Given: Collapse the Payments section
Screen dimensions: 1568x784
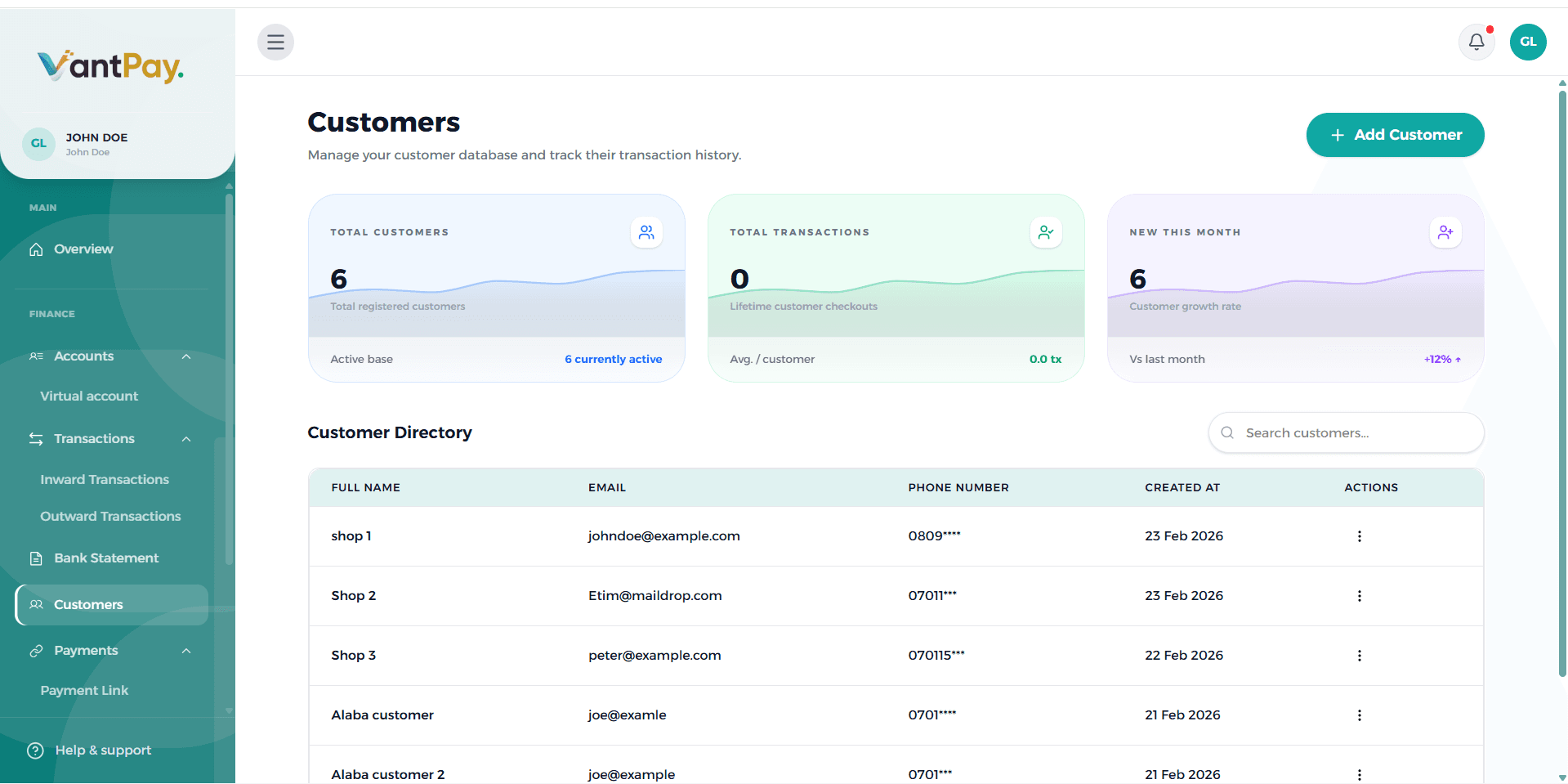Looking at the screenshot, I should tap(185, 650).
